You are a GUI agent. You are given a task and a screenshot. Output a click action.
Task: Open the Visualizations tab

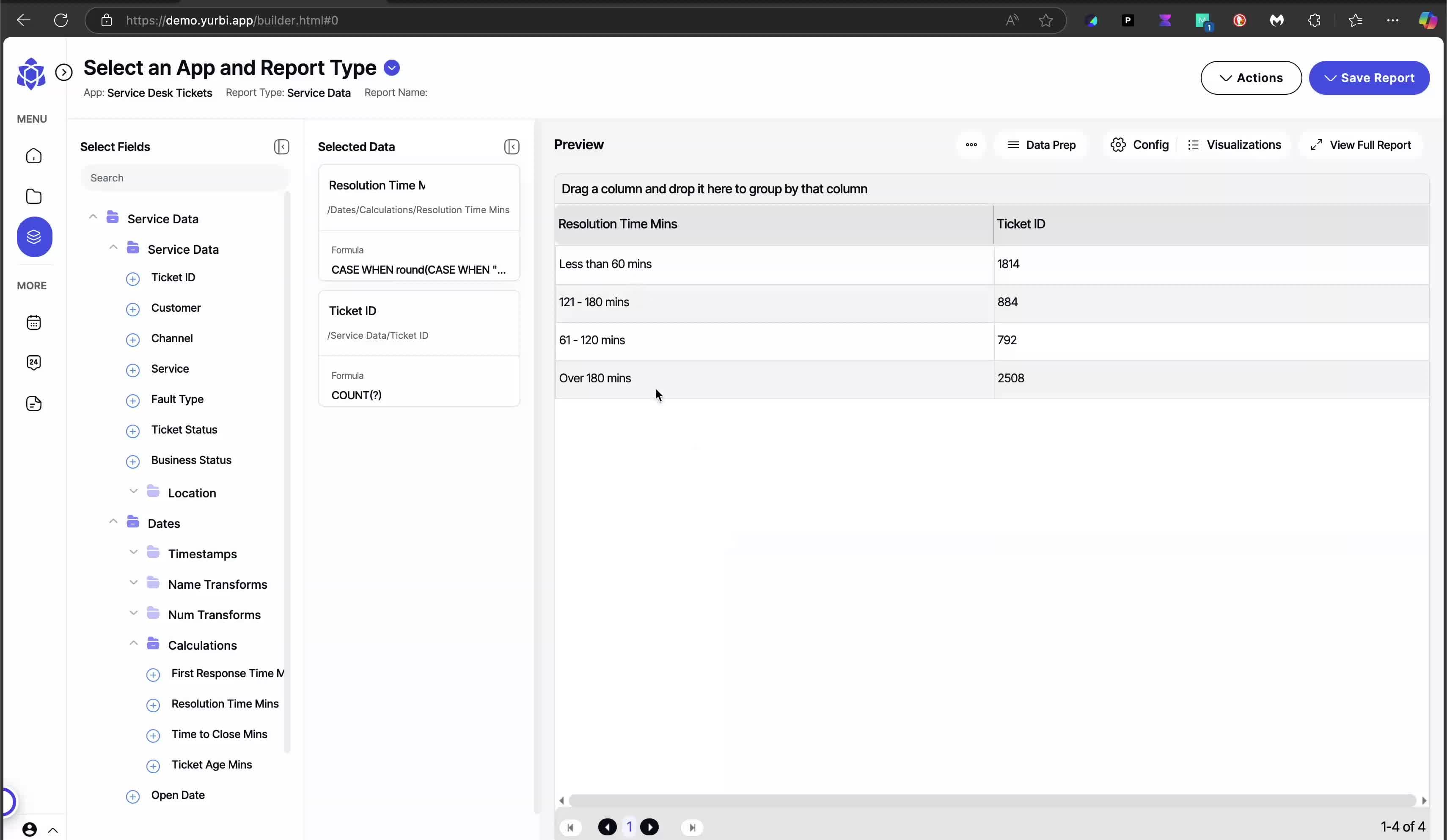click(x=1234, y=145)
